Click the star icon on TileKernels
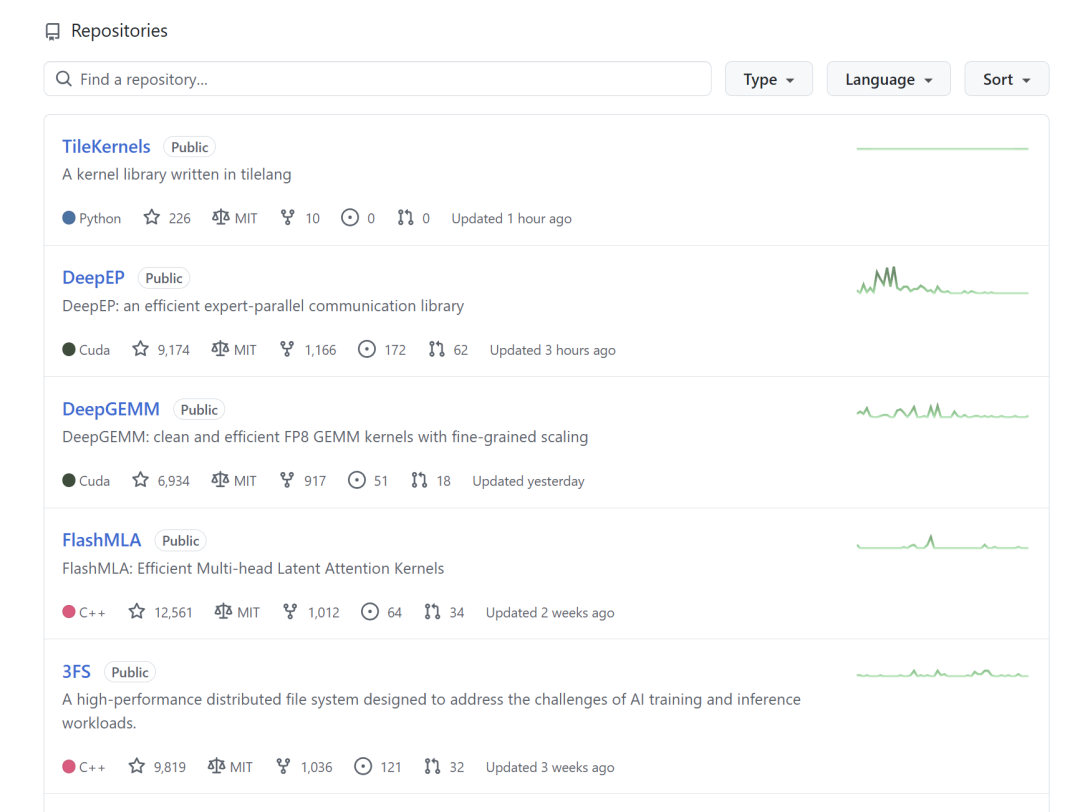Image resolution: width=1080 pixels, height=812 pixels. [x=152, y=218]
